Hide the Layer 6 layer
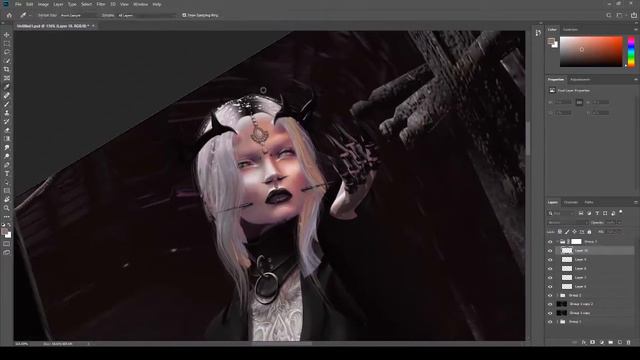 (550, 287)
